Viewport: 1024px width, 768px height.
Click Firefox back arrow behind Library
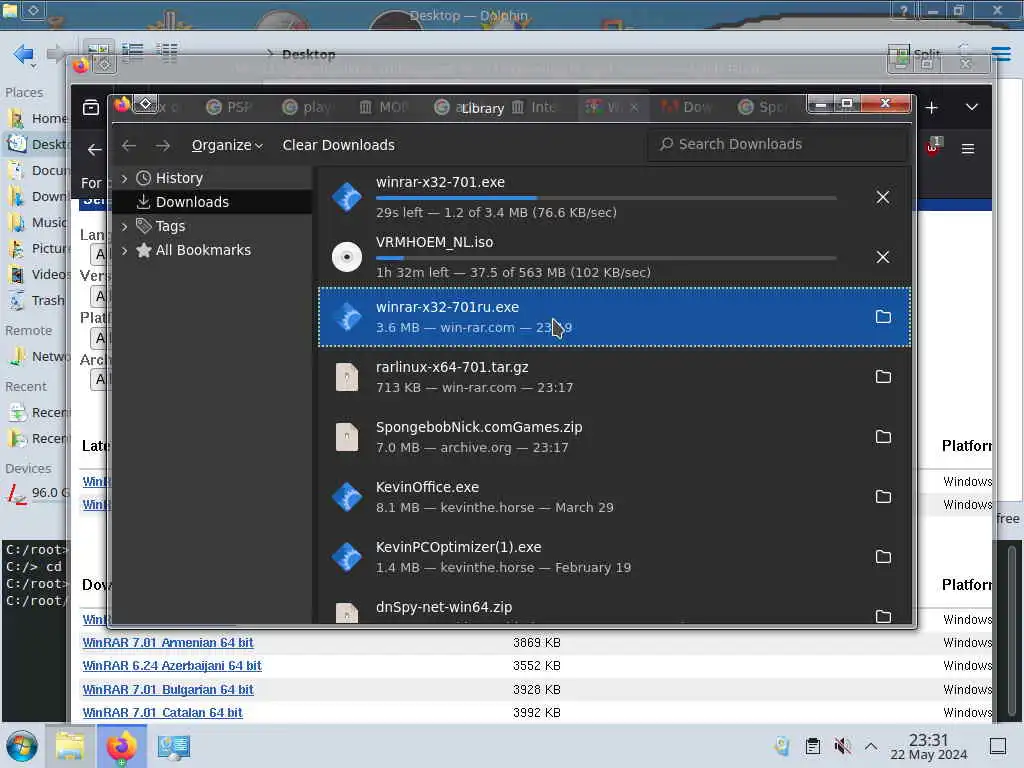(94, 150)
